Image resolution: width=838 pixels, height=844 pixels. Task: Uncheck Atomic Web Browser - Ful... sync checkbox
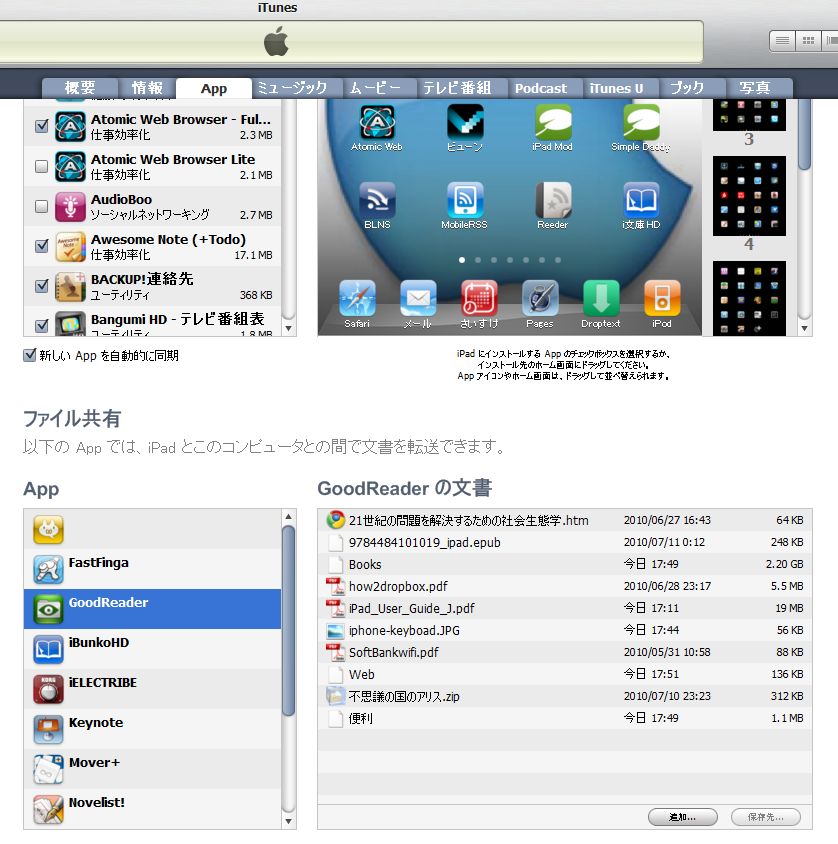click(x=41, y=126)
